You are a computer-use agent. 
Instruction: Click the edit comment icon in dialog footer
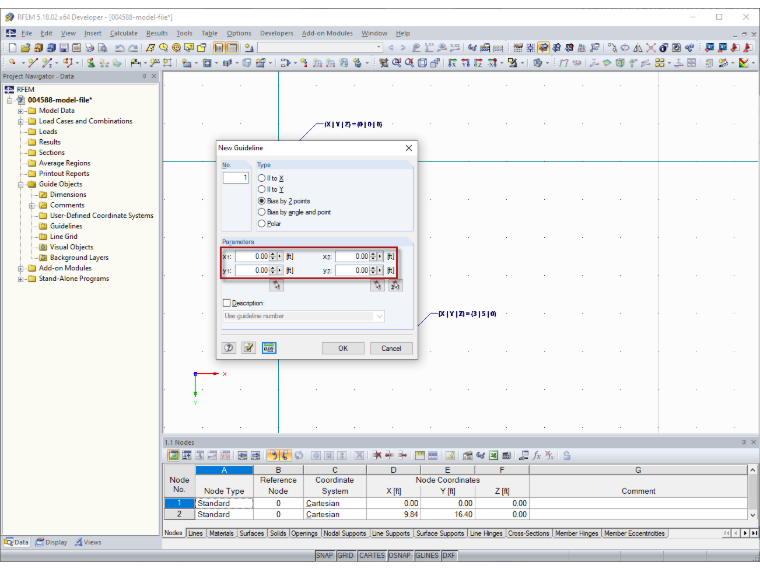(x=249, y=348)
